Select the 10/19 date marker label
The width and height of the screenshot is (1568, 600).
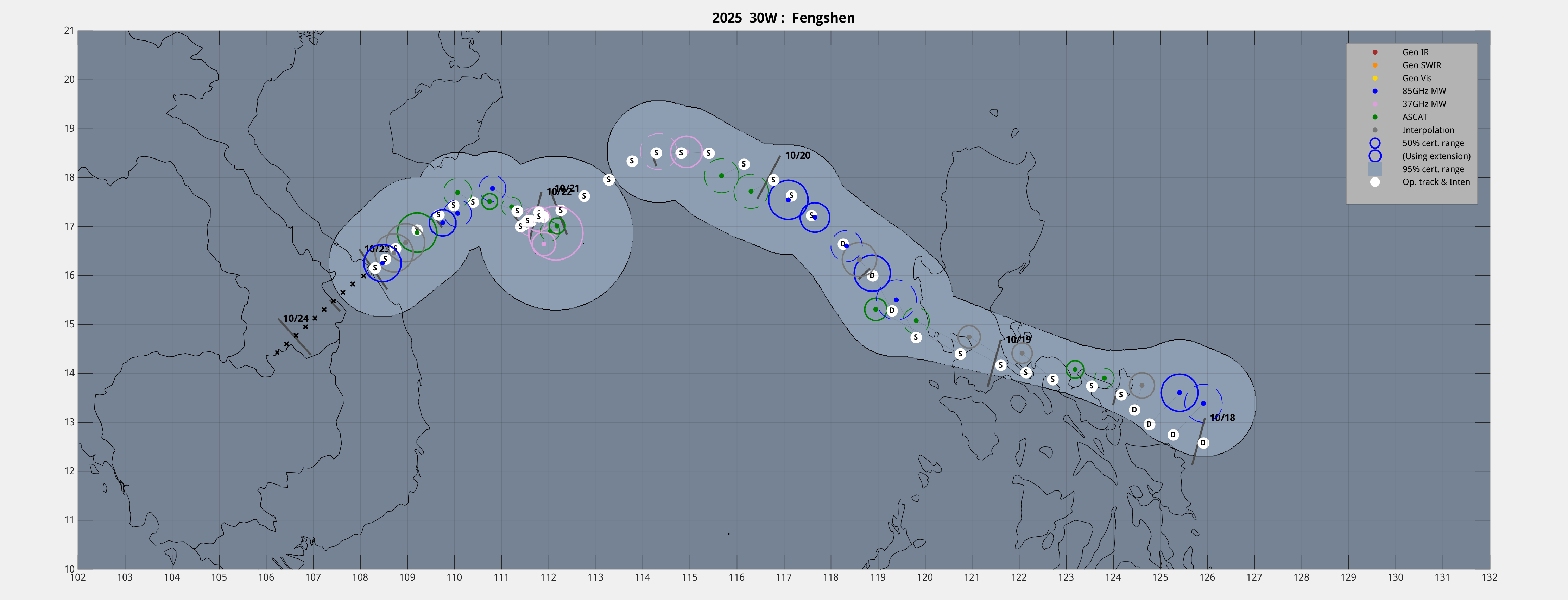click(1018, 340)
